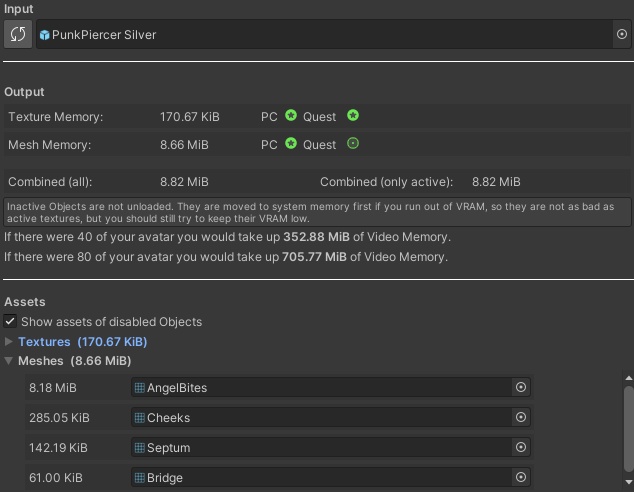The image size is (634, 492).
Task: Uncheck Show assets of disabled Objects
Action: 10,322
